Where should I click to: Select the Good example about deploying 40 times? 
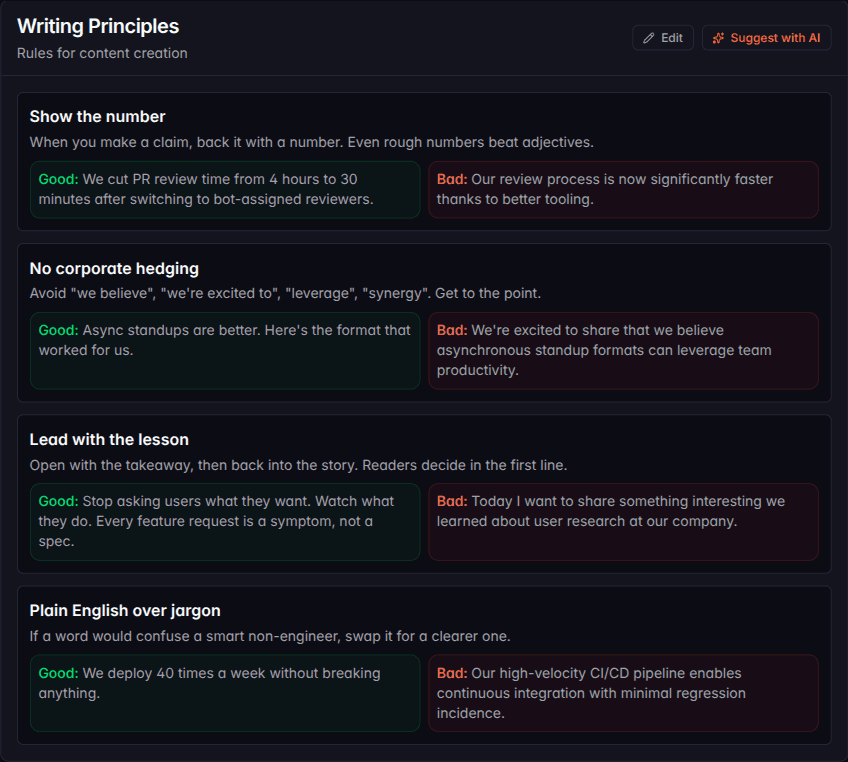(225, 693)
